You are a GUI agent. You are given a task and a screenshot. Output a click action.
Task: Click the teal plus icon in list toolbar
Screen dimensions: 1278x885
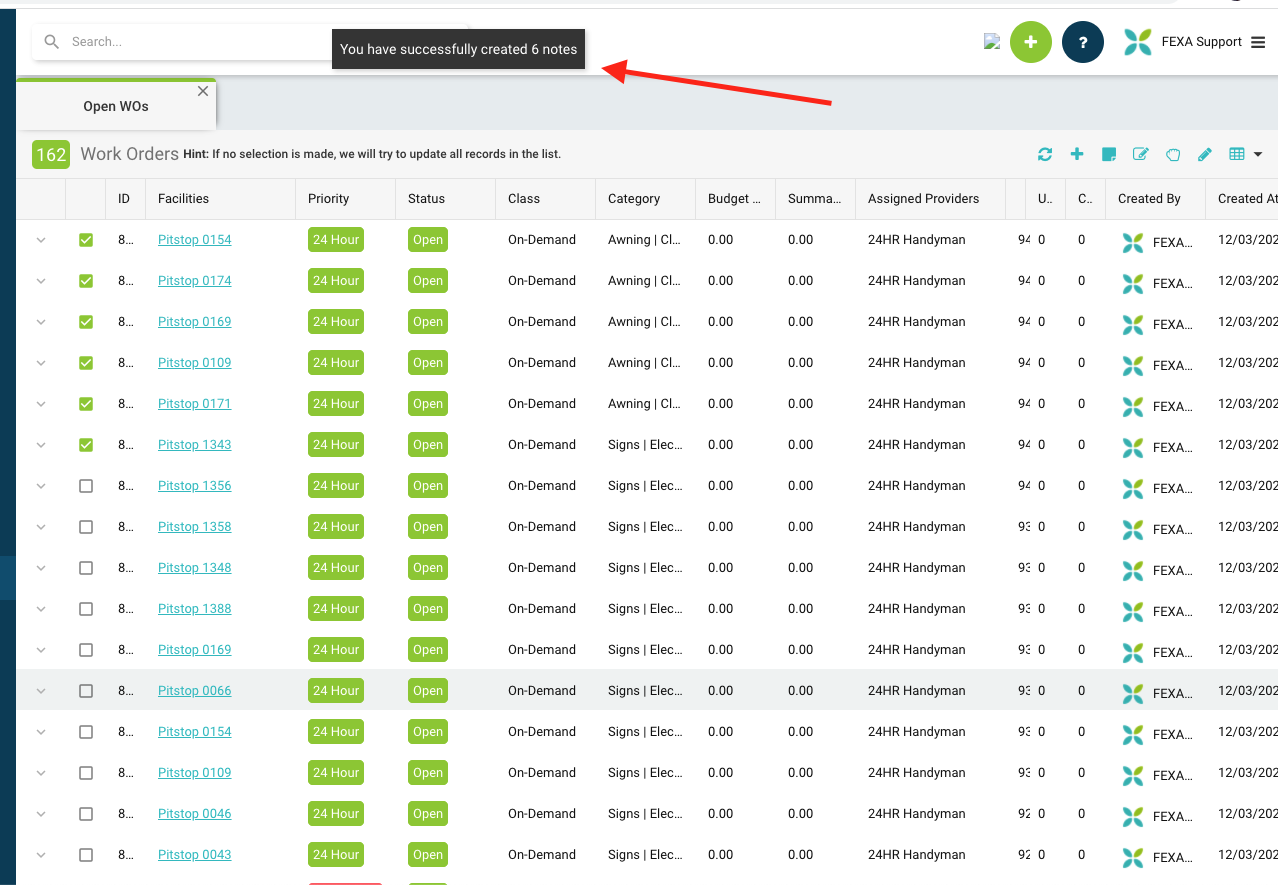[x=1077, y=154]
